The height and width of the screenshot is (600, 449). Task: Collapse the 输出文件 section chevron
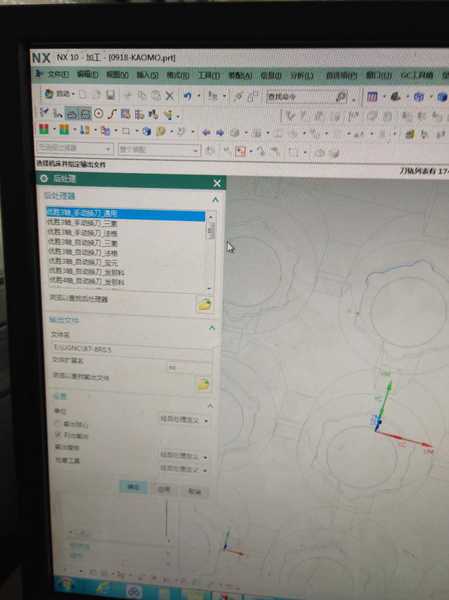(x=212, y=328)
